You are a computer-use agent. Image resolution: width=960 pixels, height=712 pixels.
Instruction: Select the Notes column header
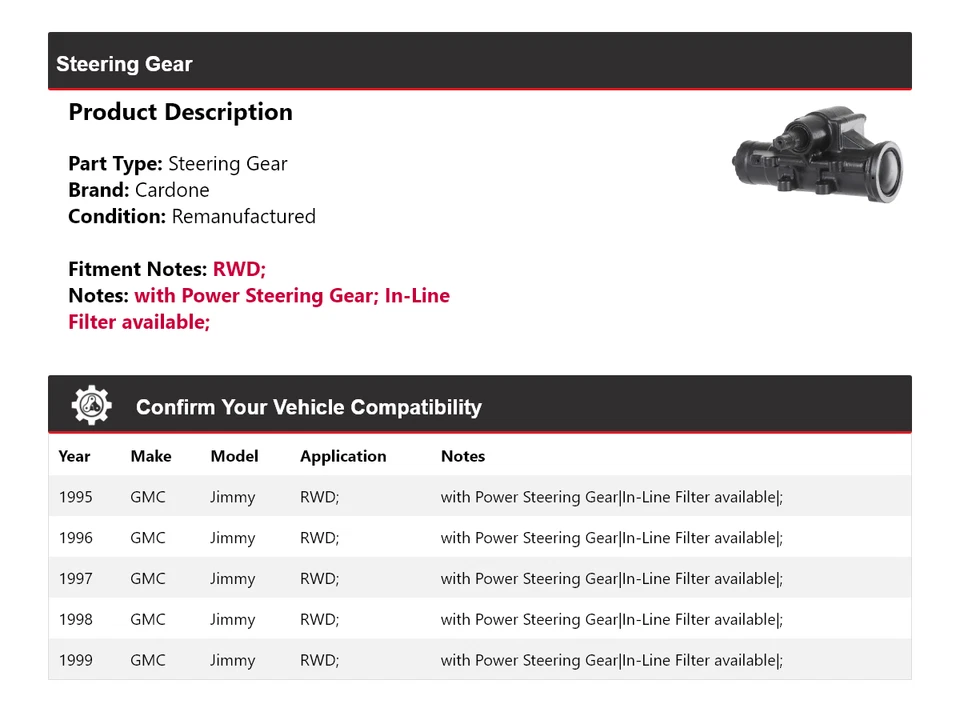(463, 456)
